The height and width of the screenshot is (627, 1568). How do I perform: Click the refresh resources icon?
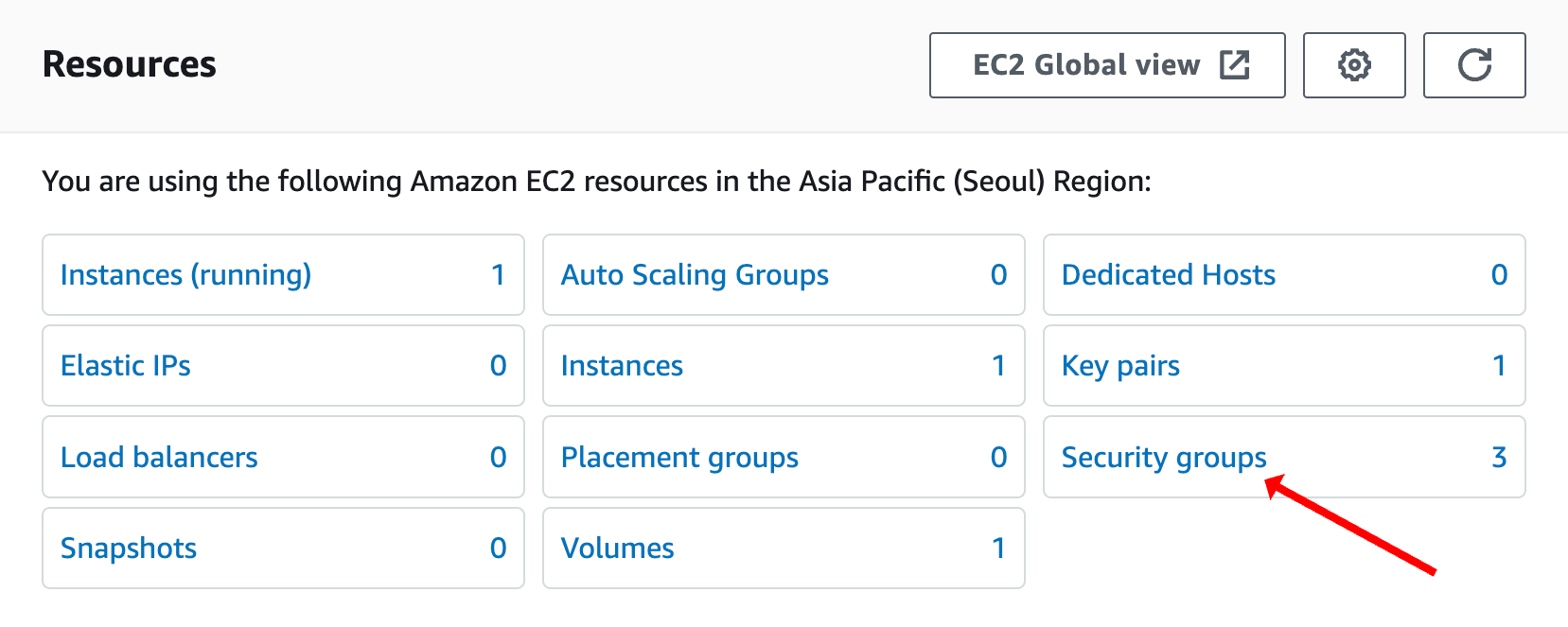pos(1474,65)
